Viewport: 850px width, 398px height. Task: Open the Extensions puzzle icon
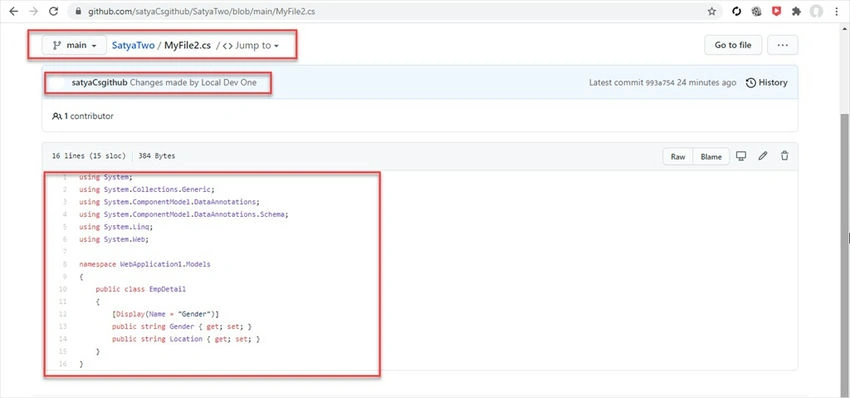[796, 11]
